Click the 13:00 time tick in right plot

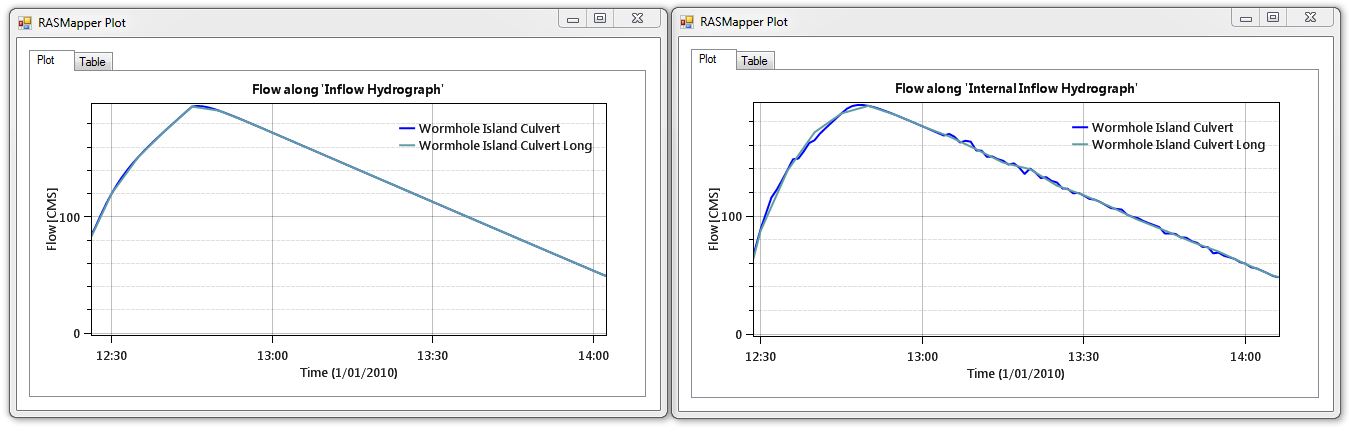[x=922, y=356]
